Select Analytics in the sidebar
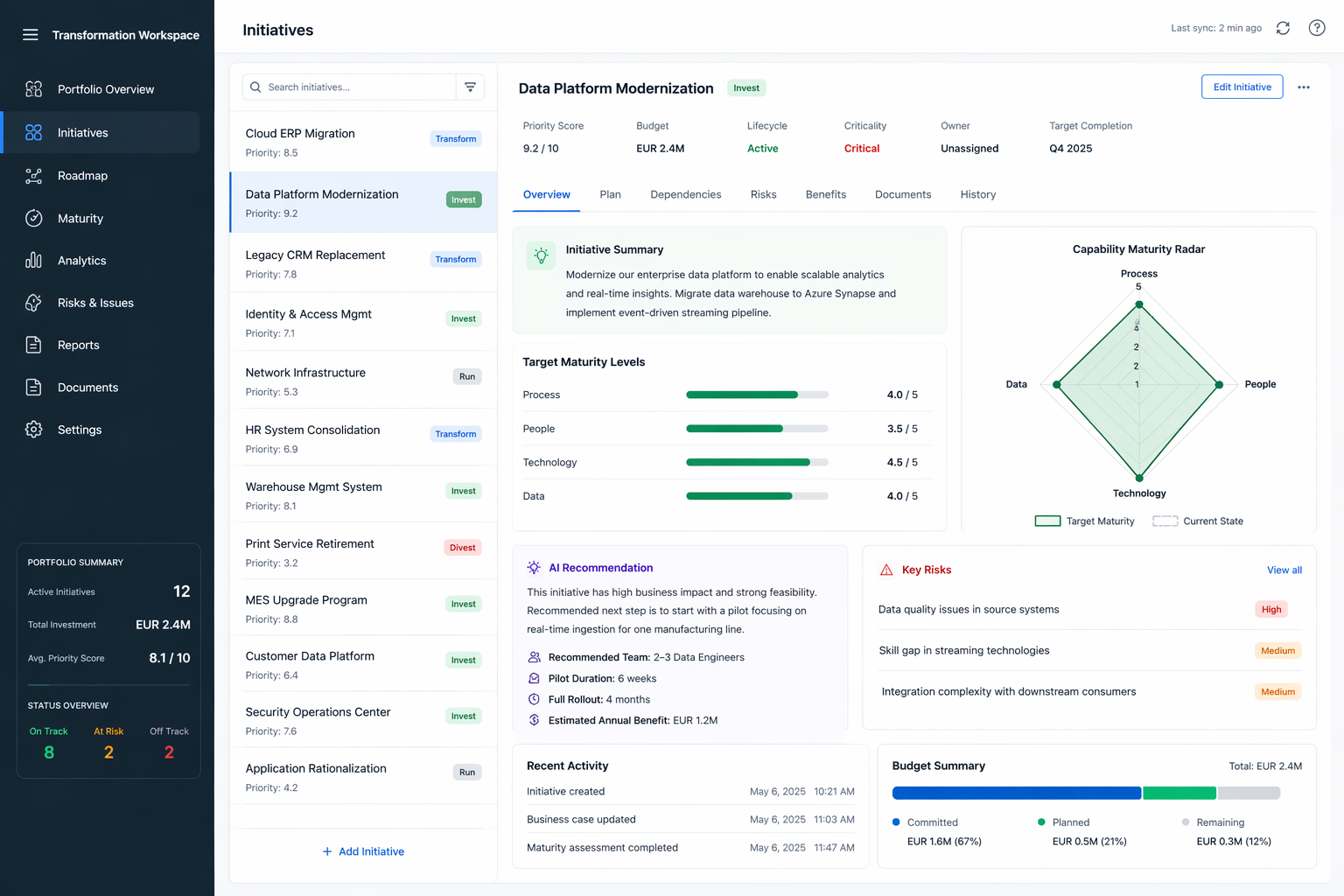1344x896 pixels. pos(81,260)
